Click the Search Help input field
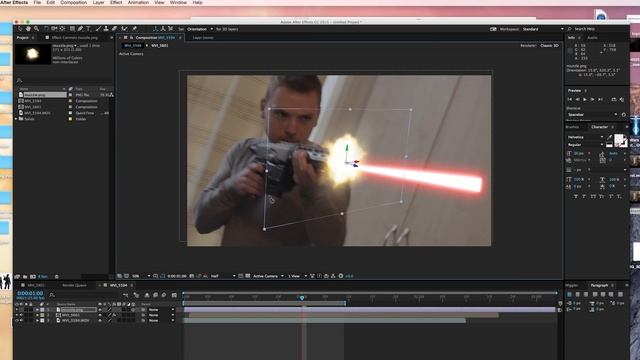 click(x=597, y=29)
